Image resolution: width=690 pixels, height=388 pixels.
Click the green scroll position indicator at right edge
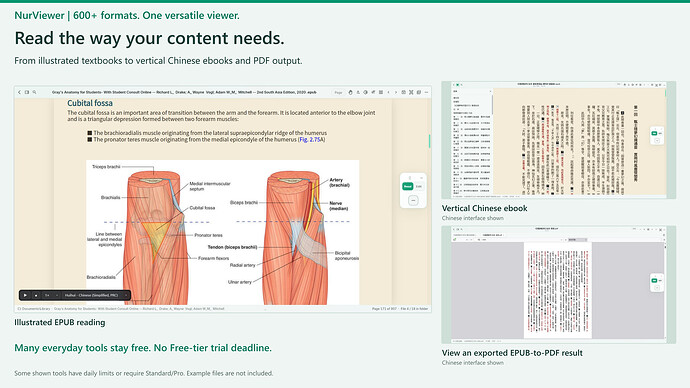coord(429,141)
